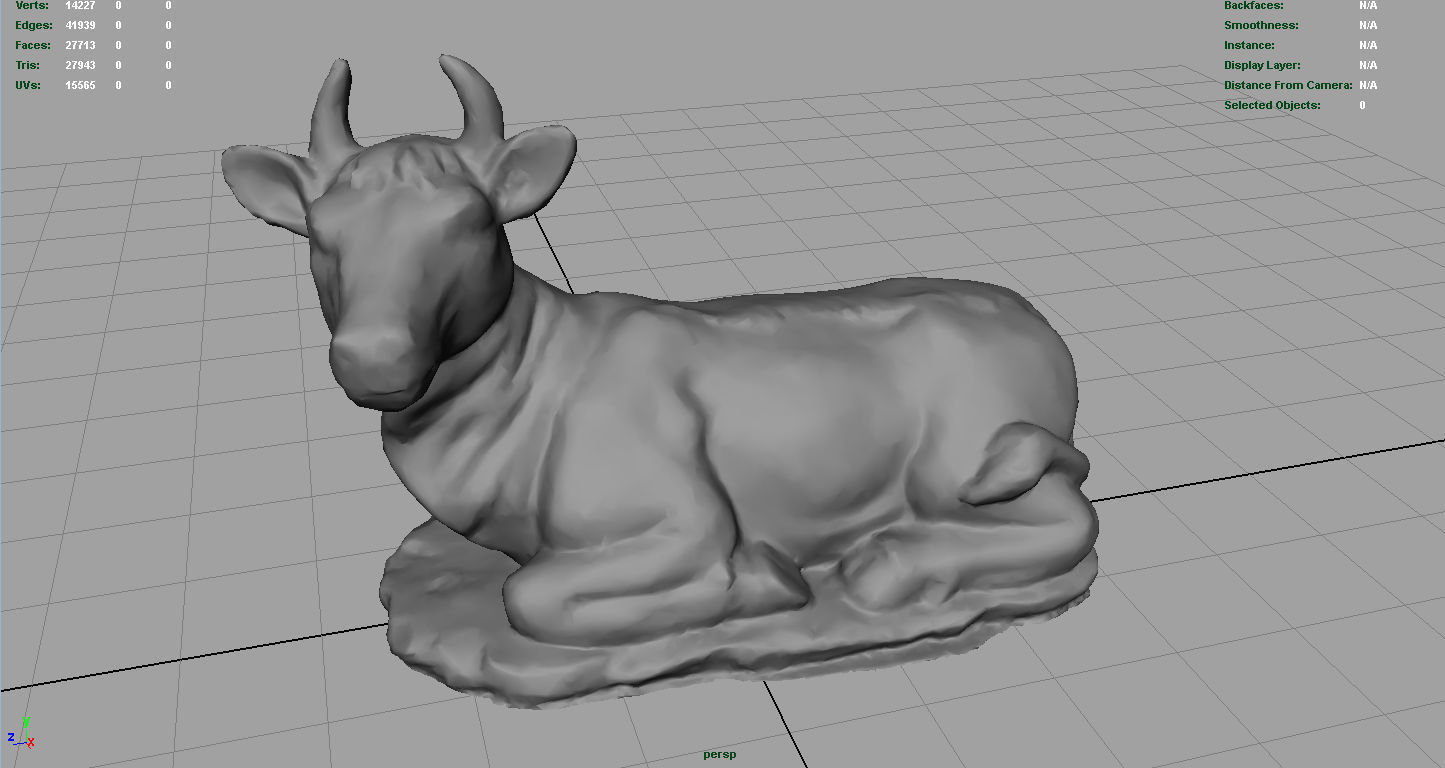Screen dimensions: 1445x768
Task: Click the Verts: HUD label
Action: (x=31, y=6)
